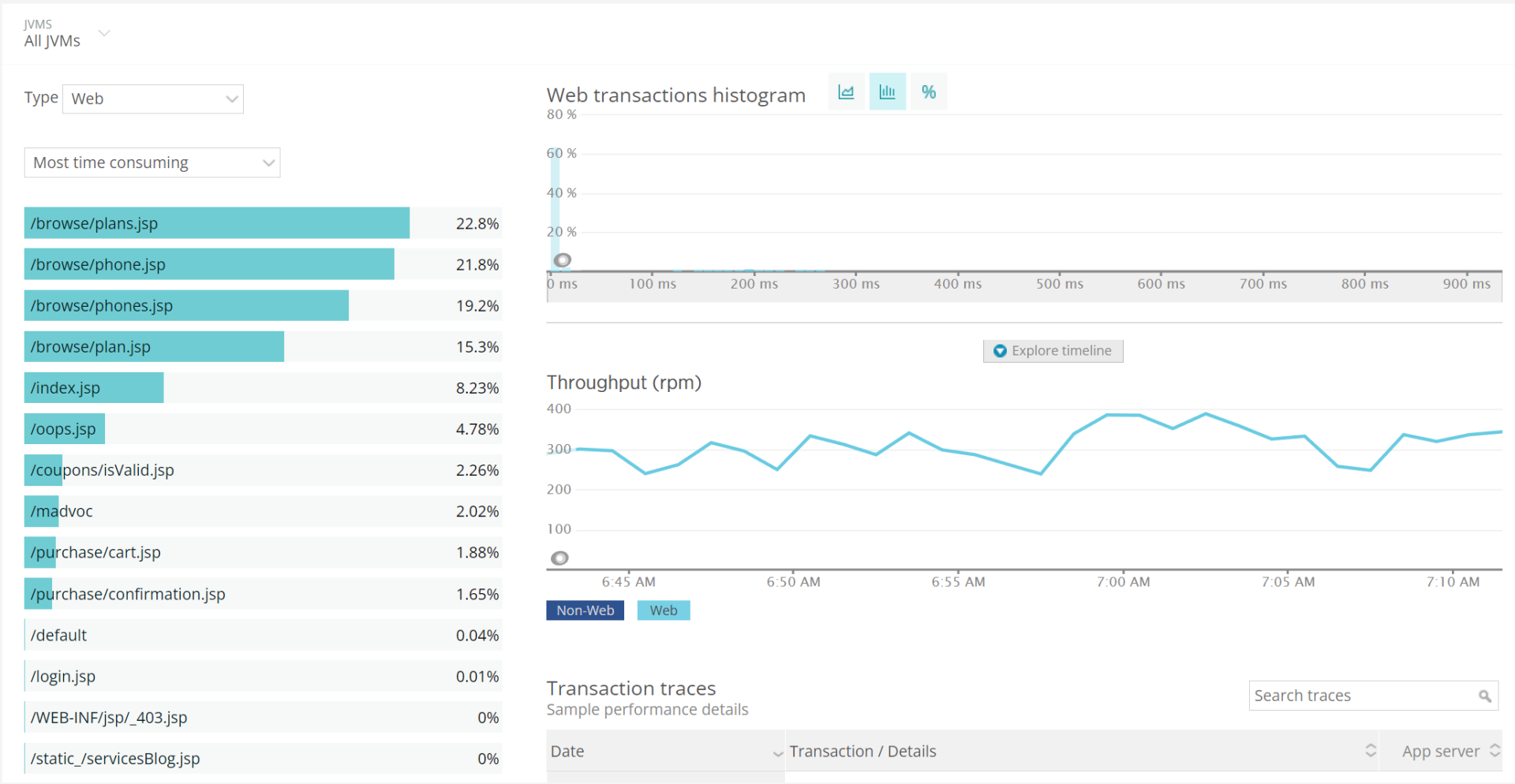Select the bar chart view icon
The width and height of the screenshot is (1515, 784).
[x=887, y=91]
